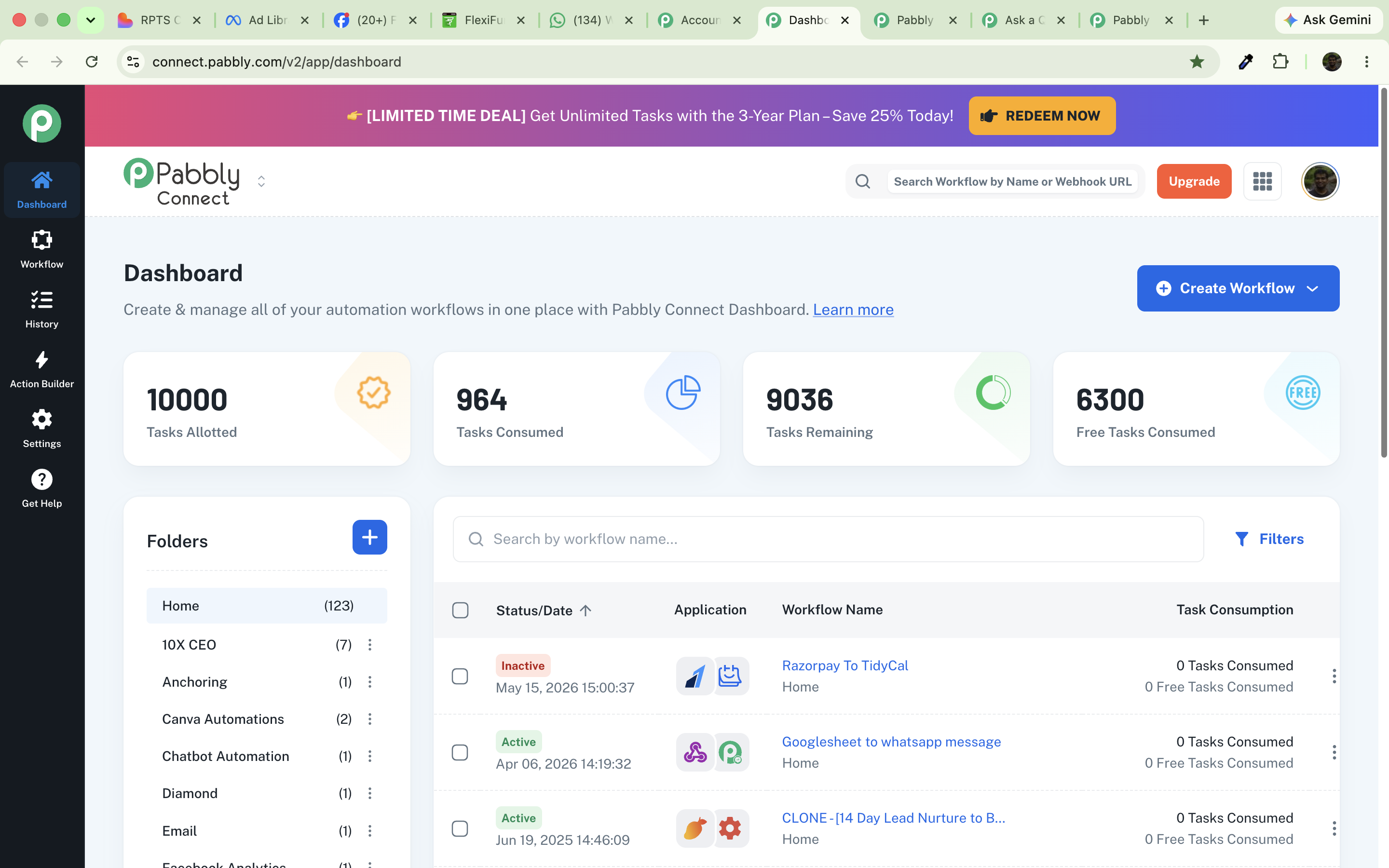The width and height of the screenshot is (1389, 868).
Task: Follow the Learn more link
Action: tap(853, 310)
